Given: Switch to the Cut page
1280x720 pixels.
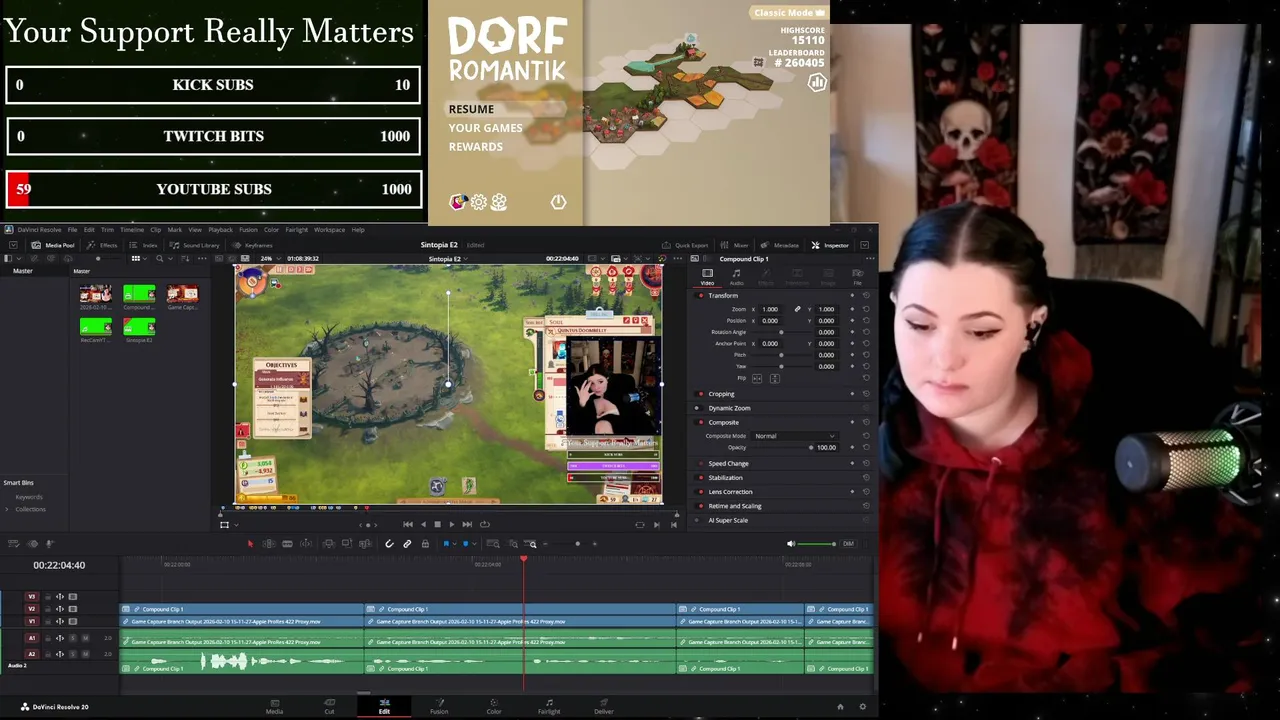Looking at the screenshot, I should coord(329,706).
